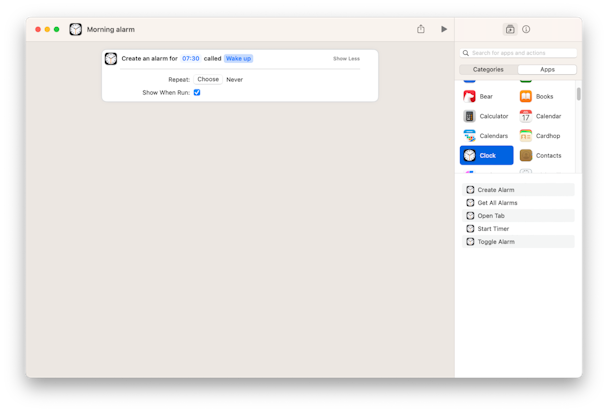Open the shortcut details info icon
Viewport: 608px width, 412px height.
526,29
